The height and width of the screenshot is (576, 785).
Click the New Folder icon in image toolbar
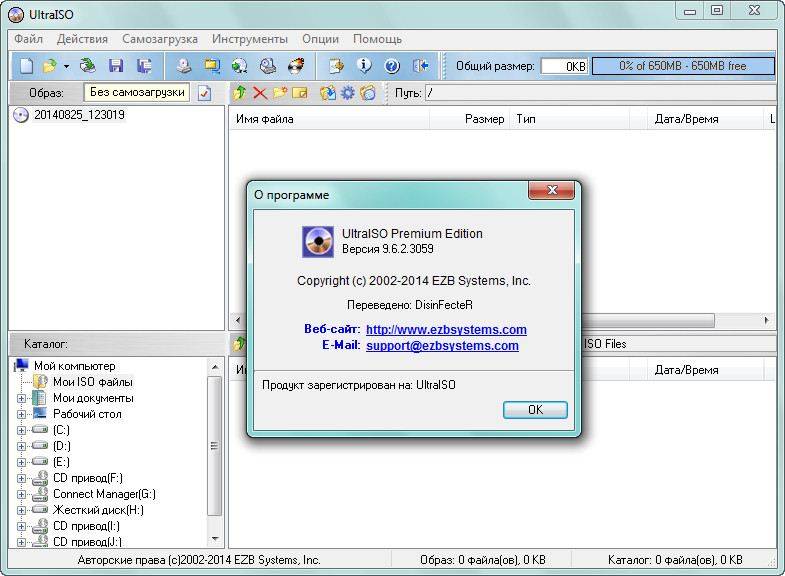[280, 93]
